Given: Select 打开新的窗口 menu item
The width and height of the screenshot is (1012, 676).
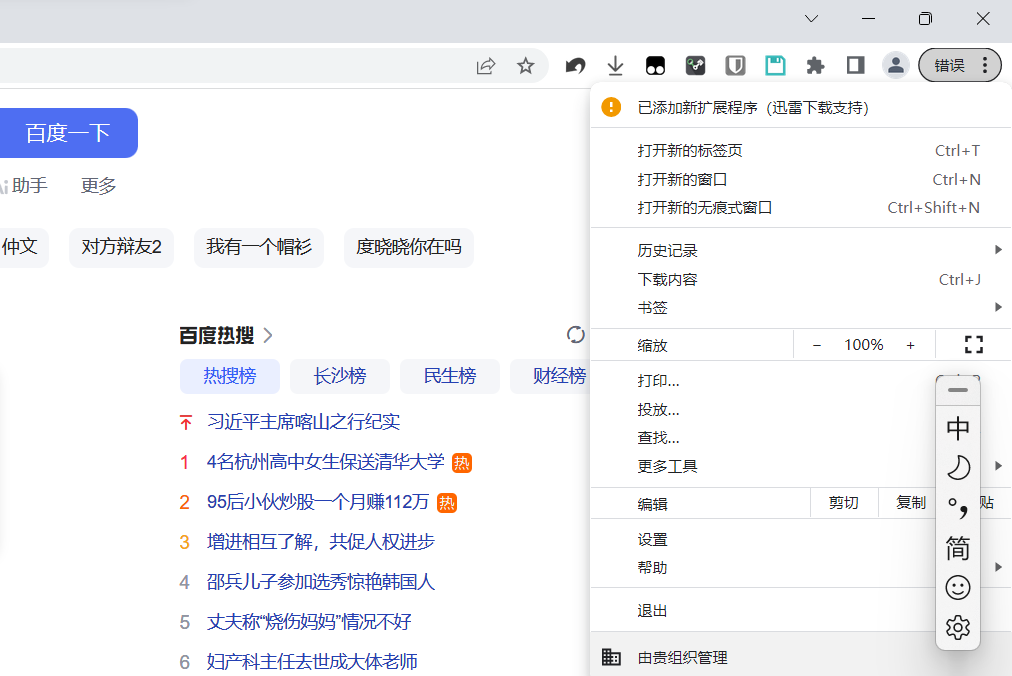Looking at the screenshot, I should tap(801, 179).
